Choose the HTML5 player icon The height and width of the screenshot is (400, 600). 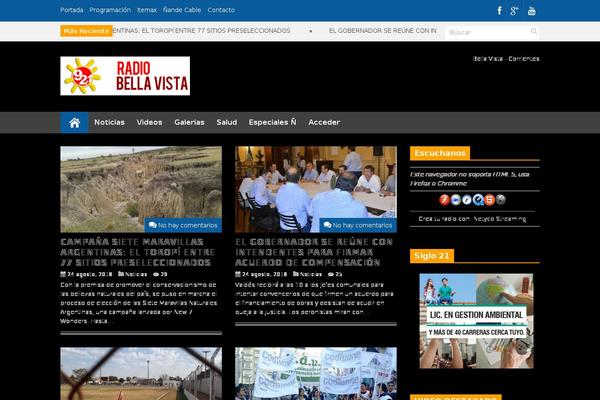[x=489, y=199]
